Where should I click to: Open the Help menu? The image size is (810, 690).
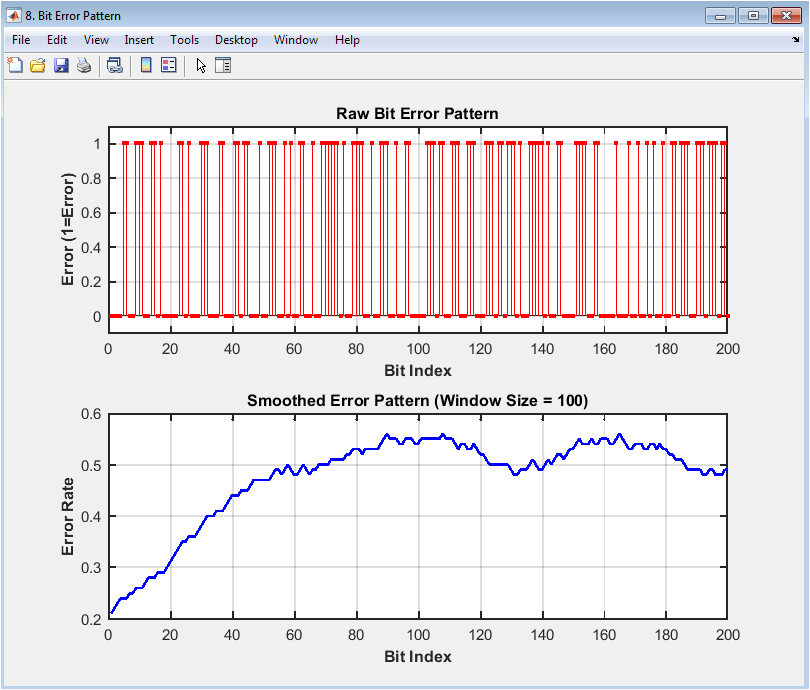347,40
